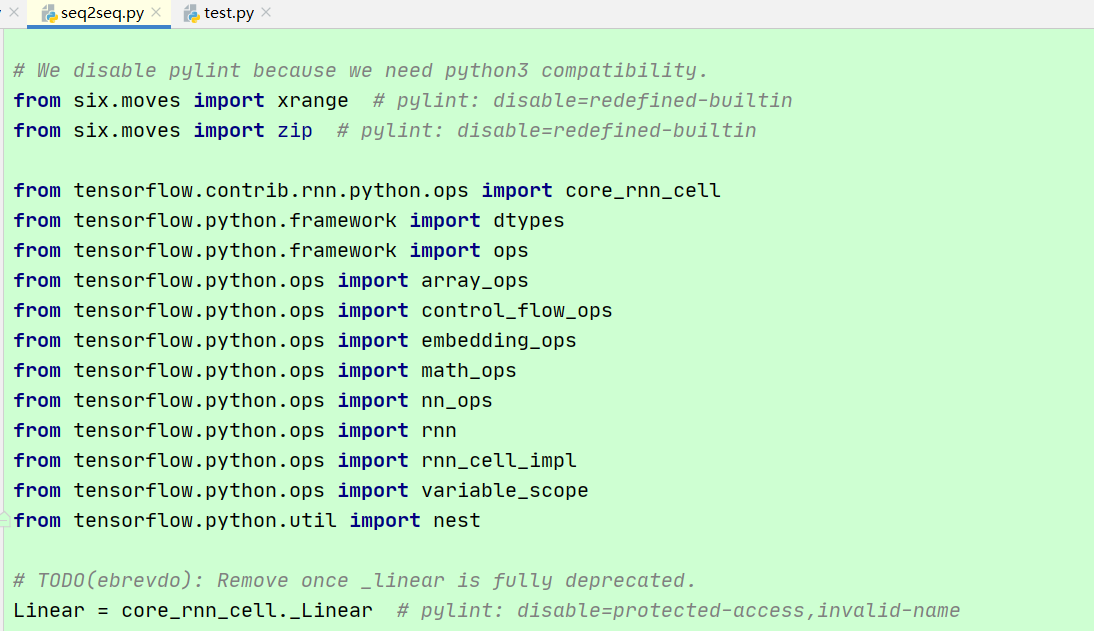This screenshot has width=1094, height=631.
Task: Close the seq2seq.py tab
Action: (x=157, y=14)
